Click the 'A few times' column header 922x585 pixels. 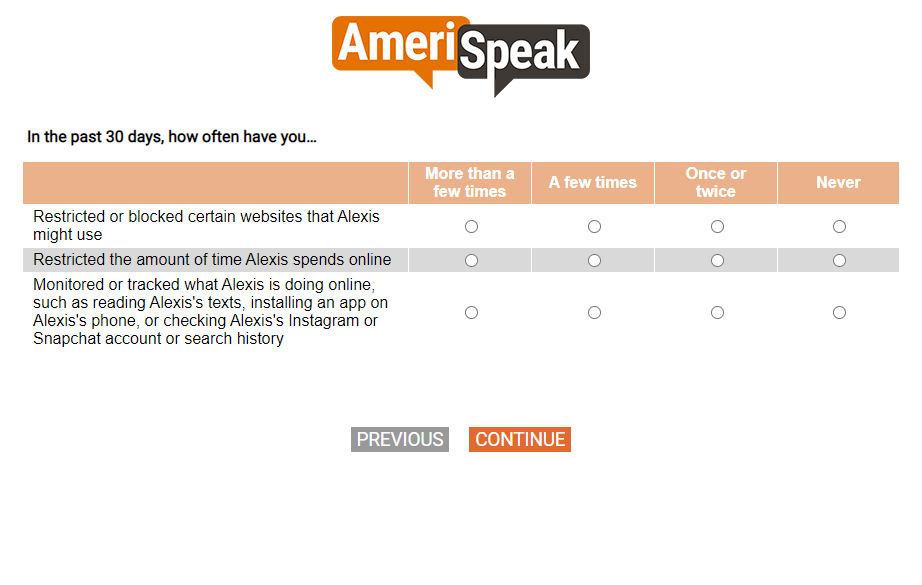pyautogui.click(x=592, y=183)
